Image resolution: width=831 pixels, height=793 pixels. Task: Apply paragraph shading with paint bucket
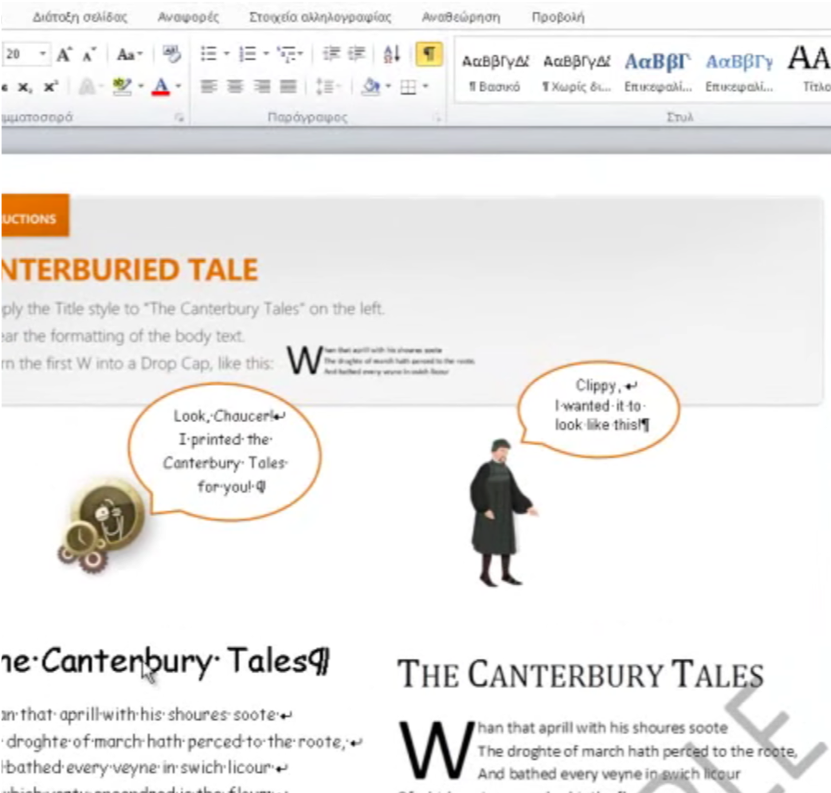tap(371, 86)
